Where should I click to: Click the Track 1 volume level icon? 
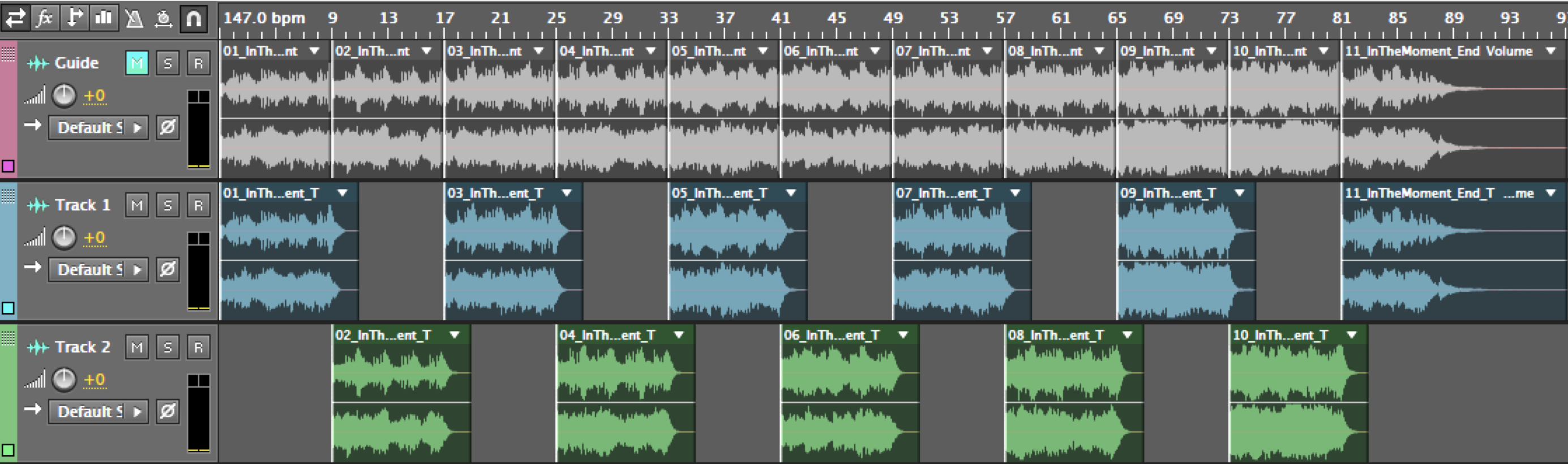[35, 238]
